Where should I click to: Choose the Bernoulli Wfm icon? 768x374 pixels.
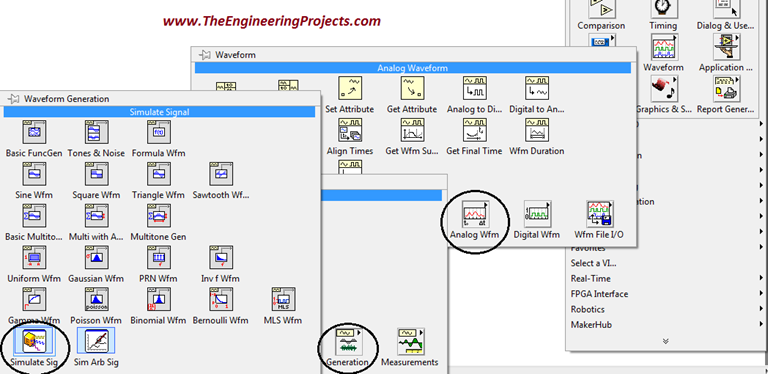coord(221,299)
